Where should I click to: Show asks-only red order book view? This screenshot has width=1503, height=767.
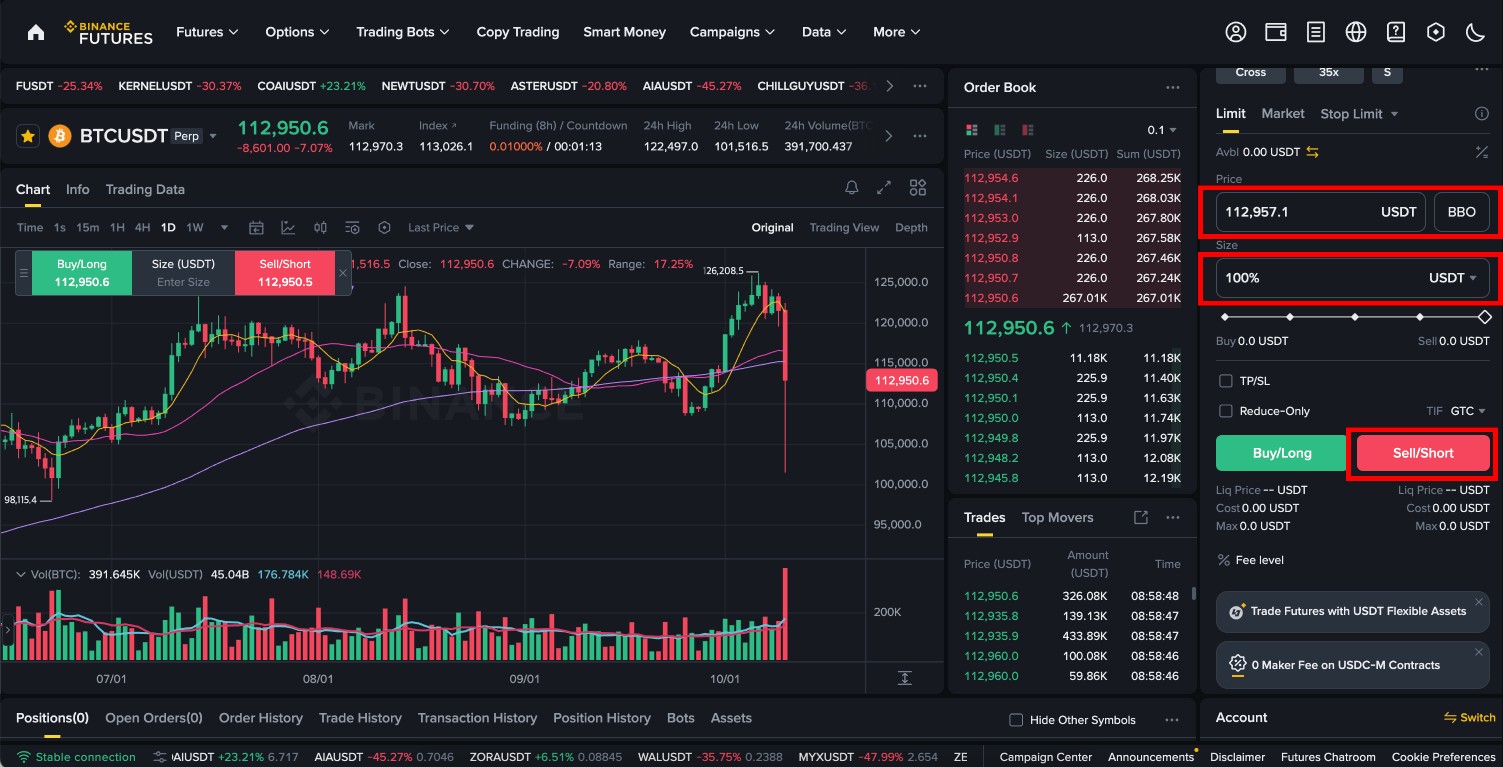(x=1027, y=130)
